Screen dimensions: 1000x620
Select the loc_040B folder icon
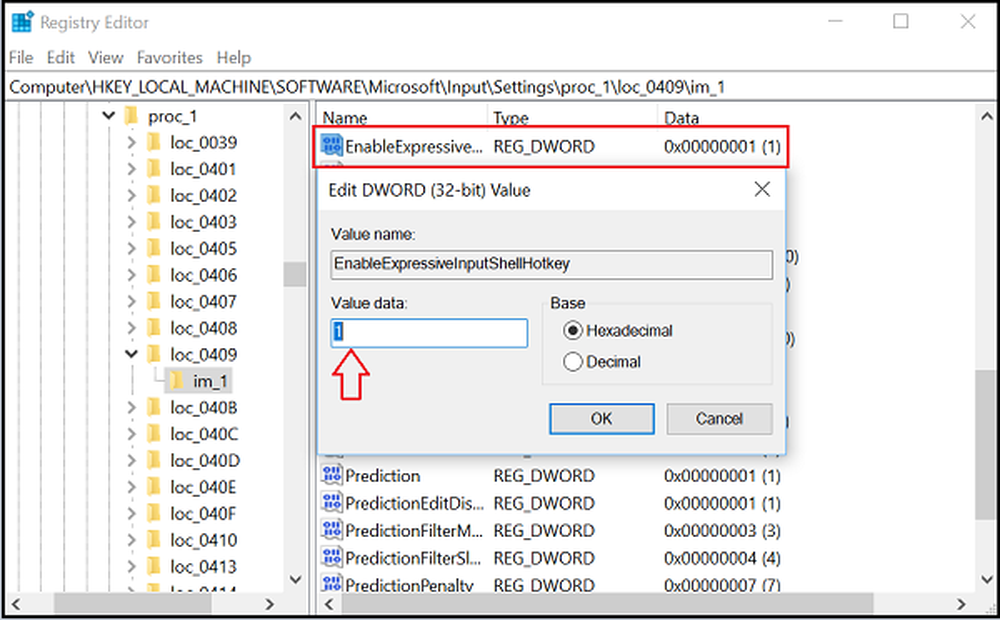point(154,407)
